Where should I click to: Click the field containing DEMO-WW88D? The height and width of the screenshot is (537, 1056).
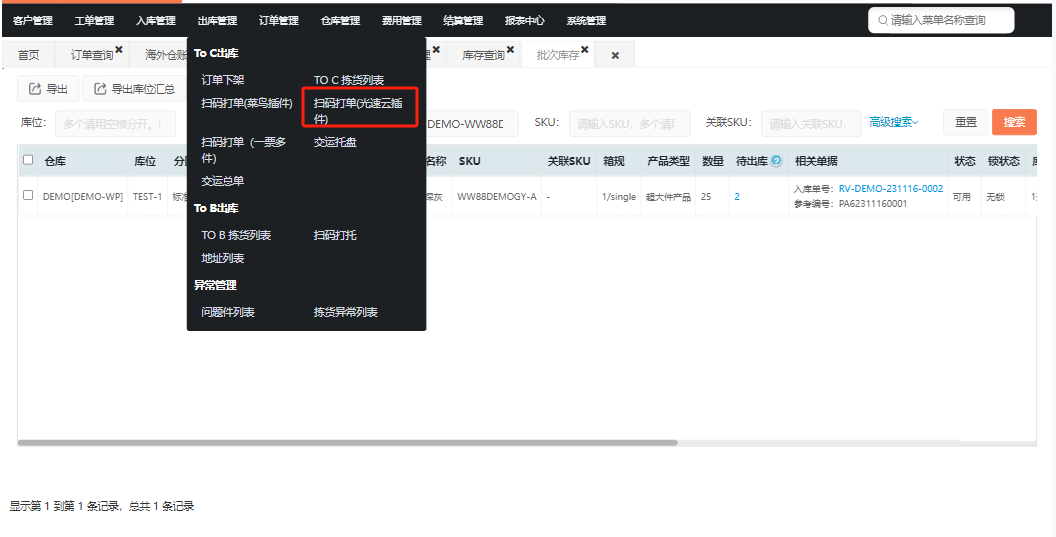pyautogui.click(x=472, y=124)
